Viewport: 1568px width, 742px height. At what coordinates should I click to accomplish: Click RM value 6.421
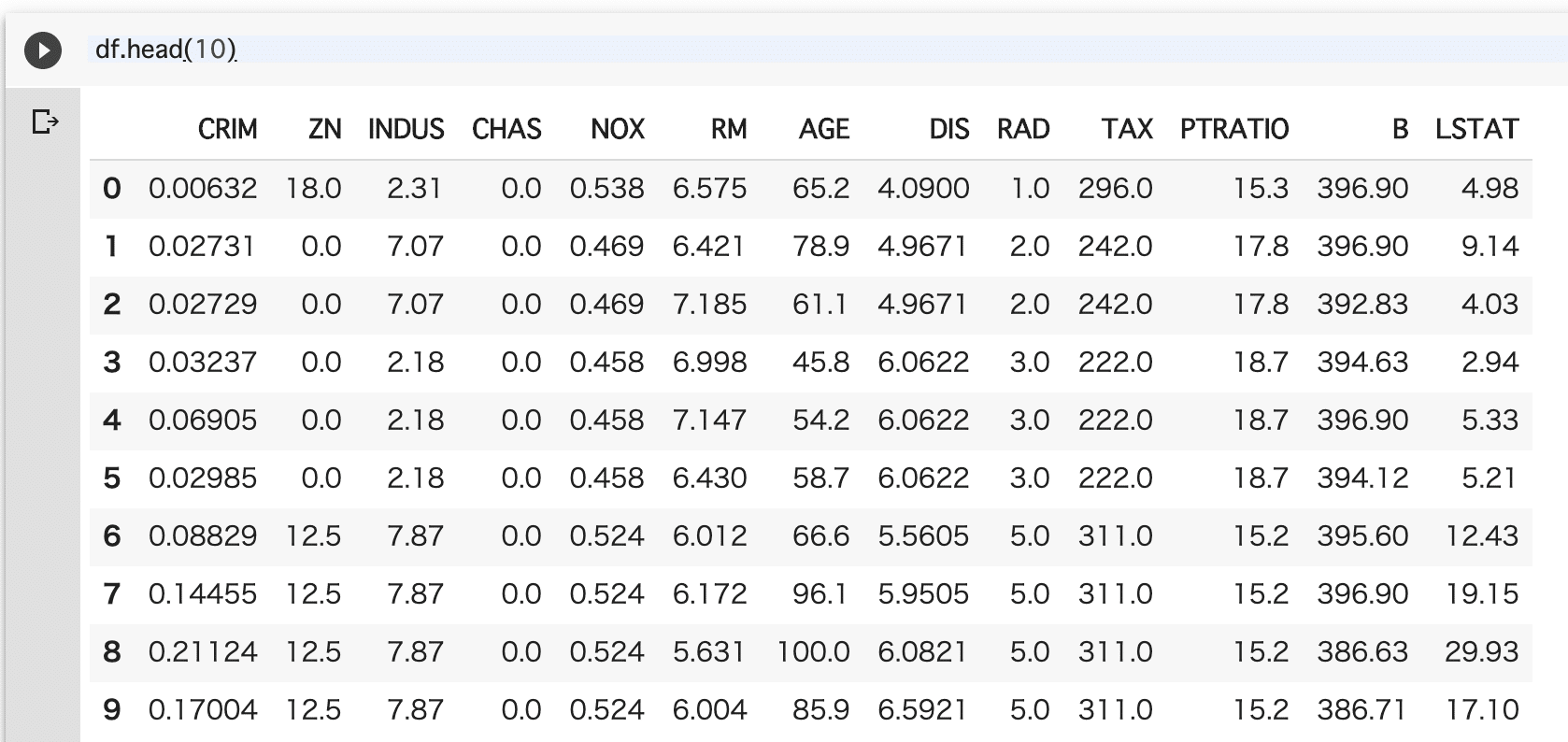point(710,247)
